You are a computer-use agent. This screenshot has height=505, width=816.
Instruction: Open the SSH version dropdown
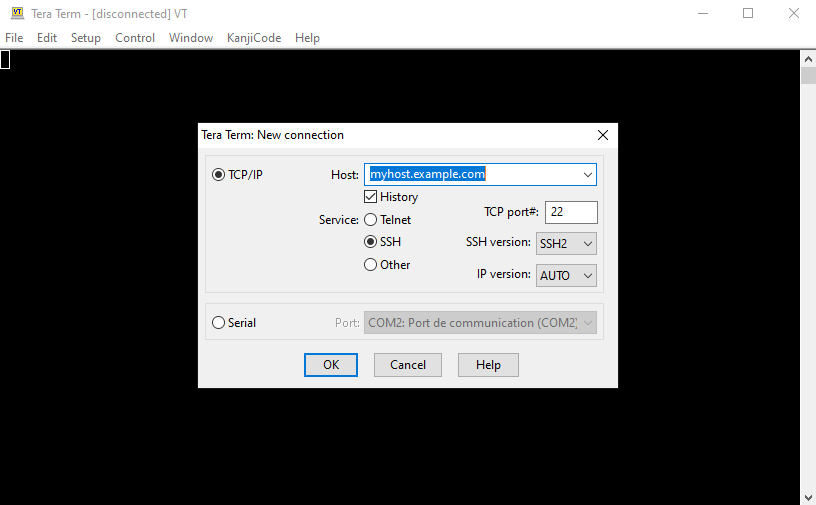[566, 244]
